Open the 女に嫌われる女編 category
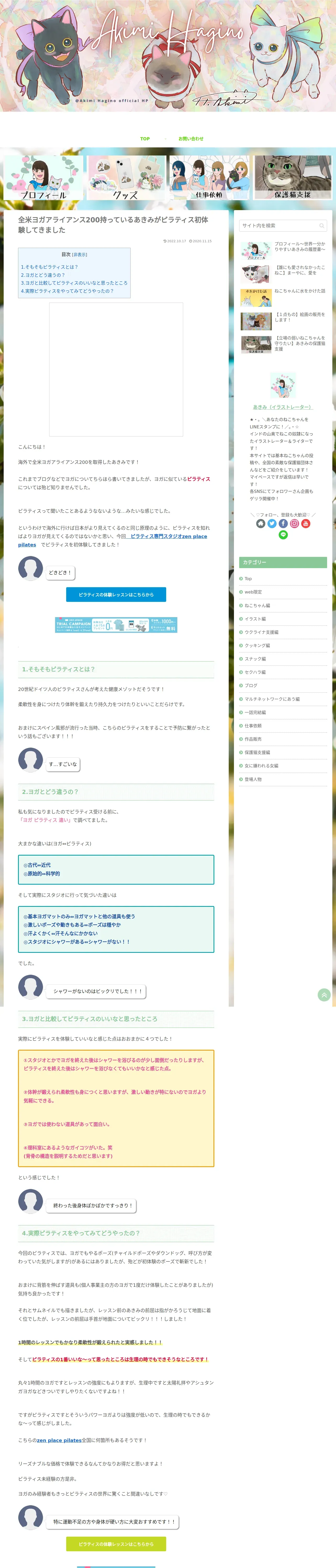Viewport: 336px width, 1568px height. point(262,766)
